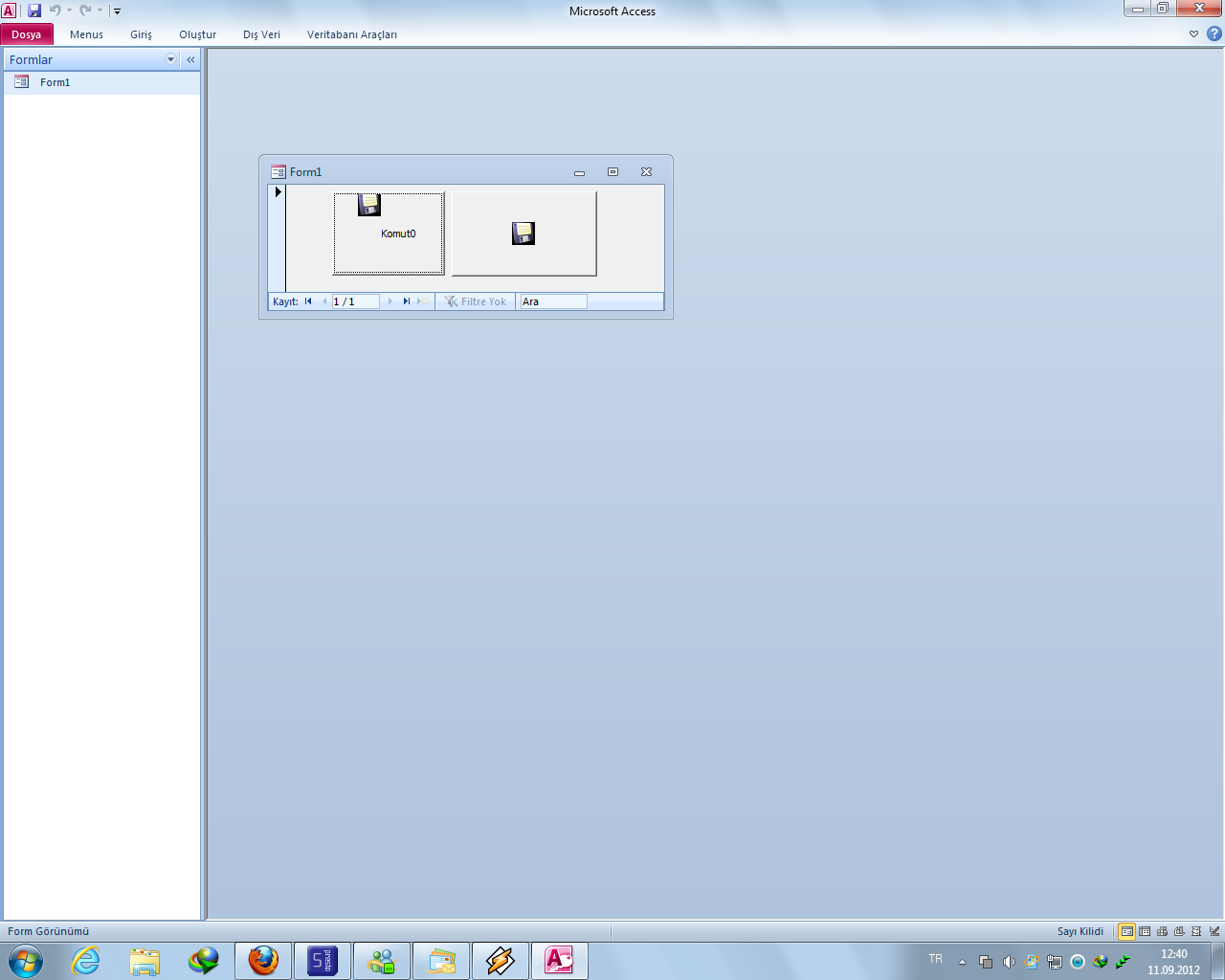Open Customize Quick Access Toolbar dropdown
This screenshot has width=1225, height=980.
(117, 11)
